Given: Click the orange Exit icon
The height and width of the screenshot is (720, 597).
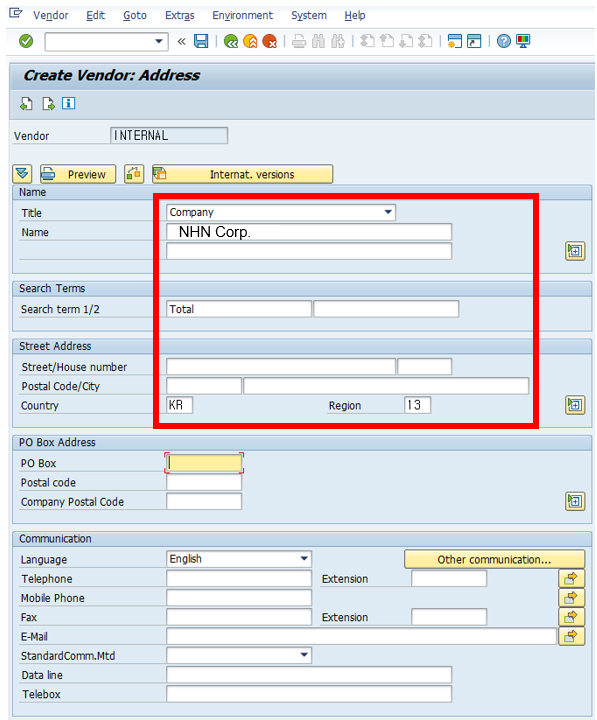Looking at the screenshot, I should click(250, 41).
